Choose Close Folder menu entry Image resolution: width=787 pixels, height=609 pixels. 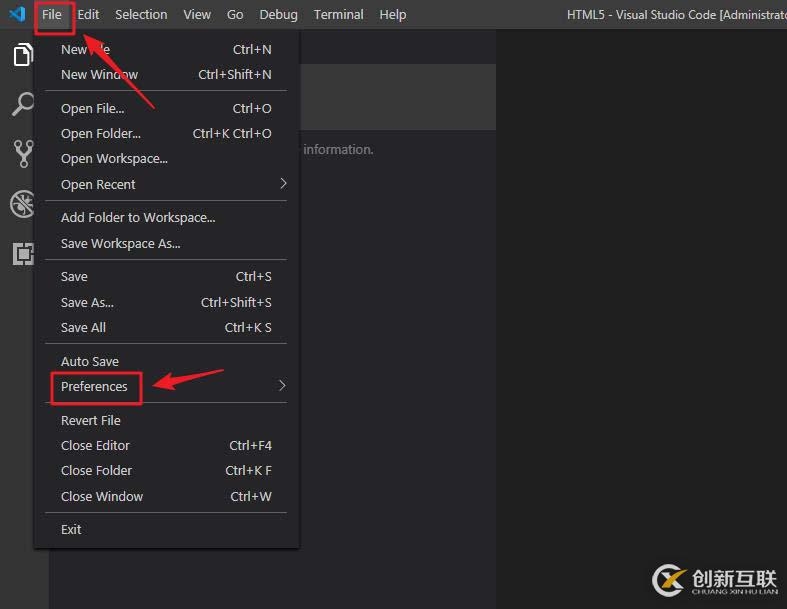coord(166,470)
